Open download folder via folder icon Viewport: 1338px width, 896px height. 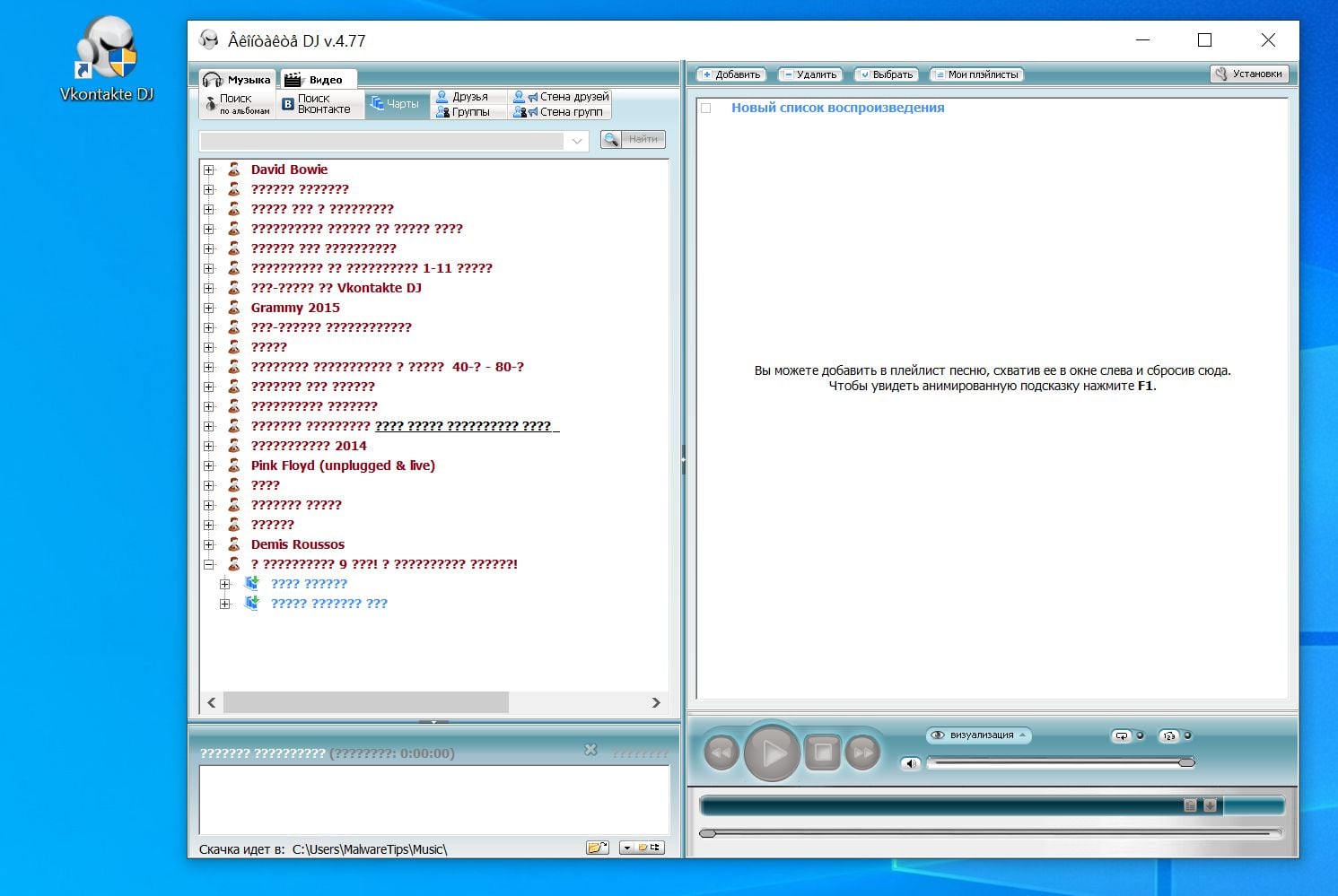coord(597,848)
